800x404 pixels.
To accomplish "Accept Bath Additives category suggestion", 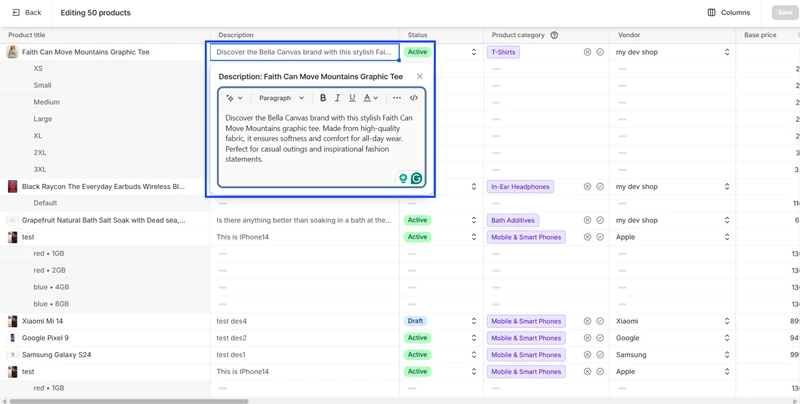I will pyautogui.click(x=600, y=220).
